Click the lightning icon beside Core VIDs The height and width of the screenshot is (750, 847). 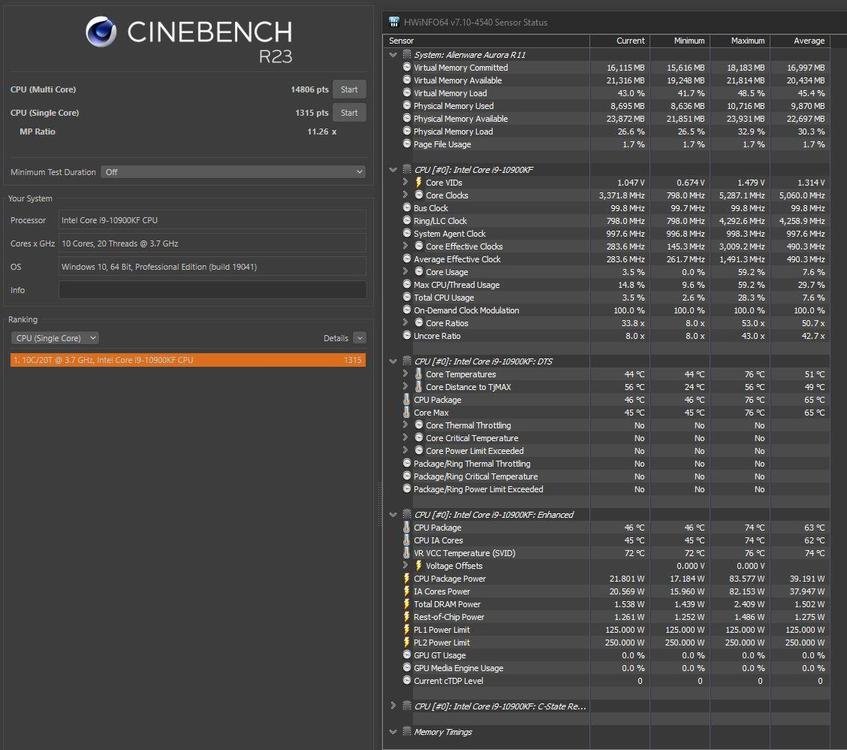[419, 183]
